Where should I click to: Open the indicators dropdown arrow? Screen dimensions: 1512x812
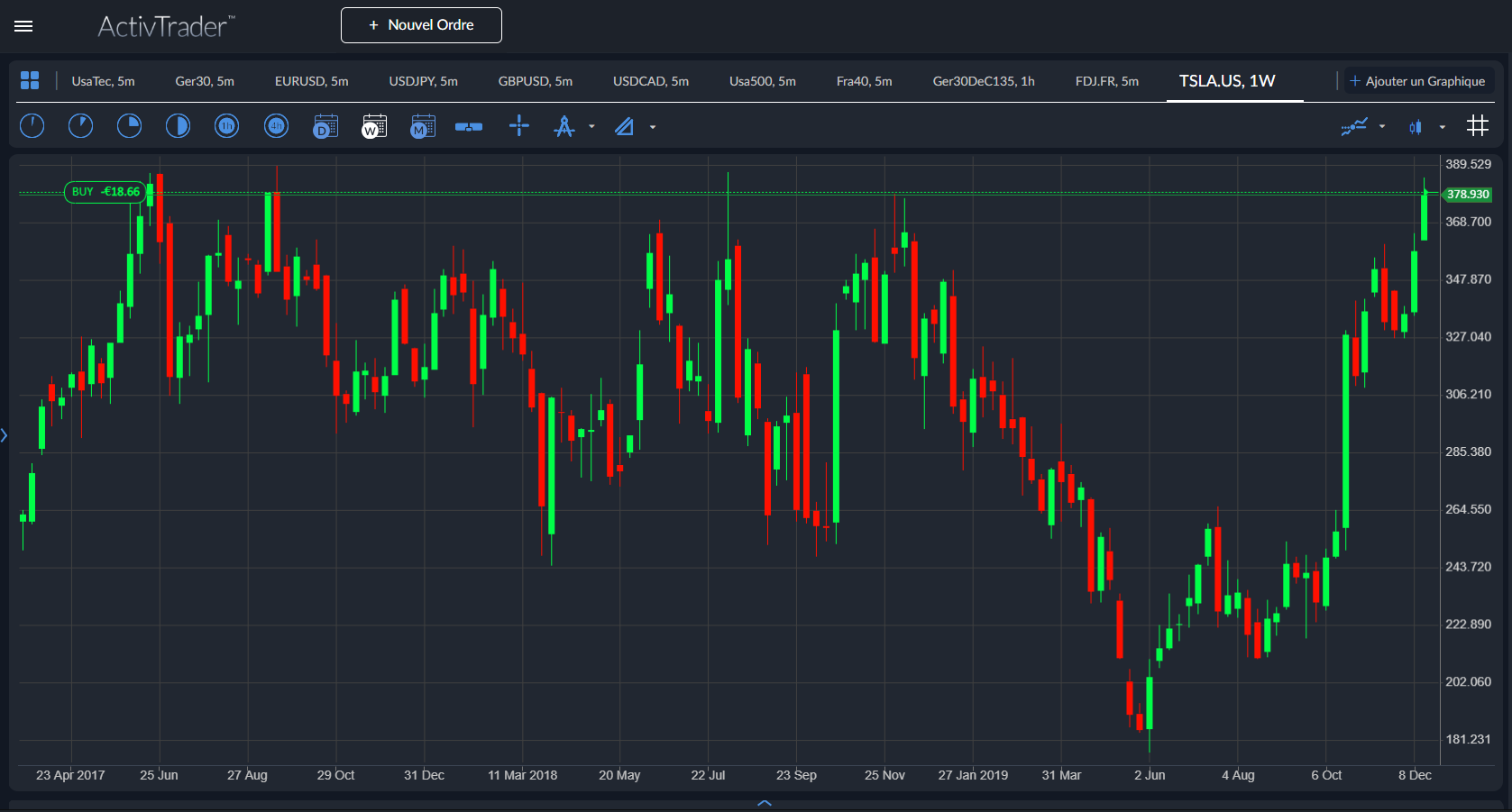click(1381, 127)
